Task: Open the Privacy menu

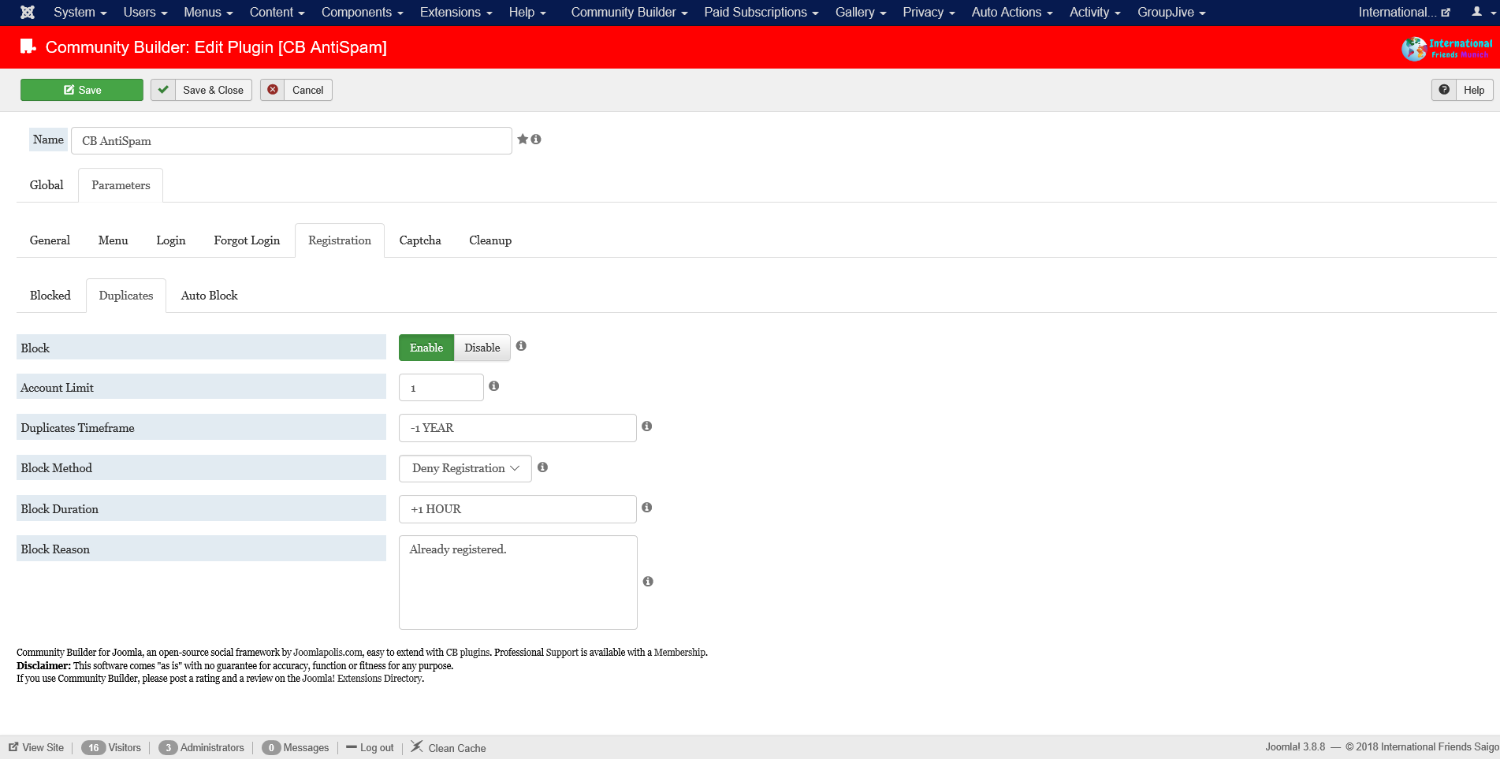Action: (928, 12)
